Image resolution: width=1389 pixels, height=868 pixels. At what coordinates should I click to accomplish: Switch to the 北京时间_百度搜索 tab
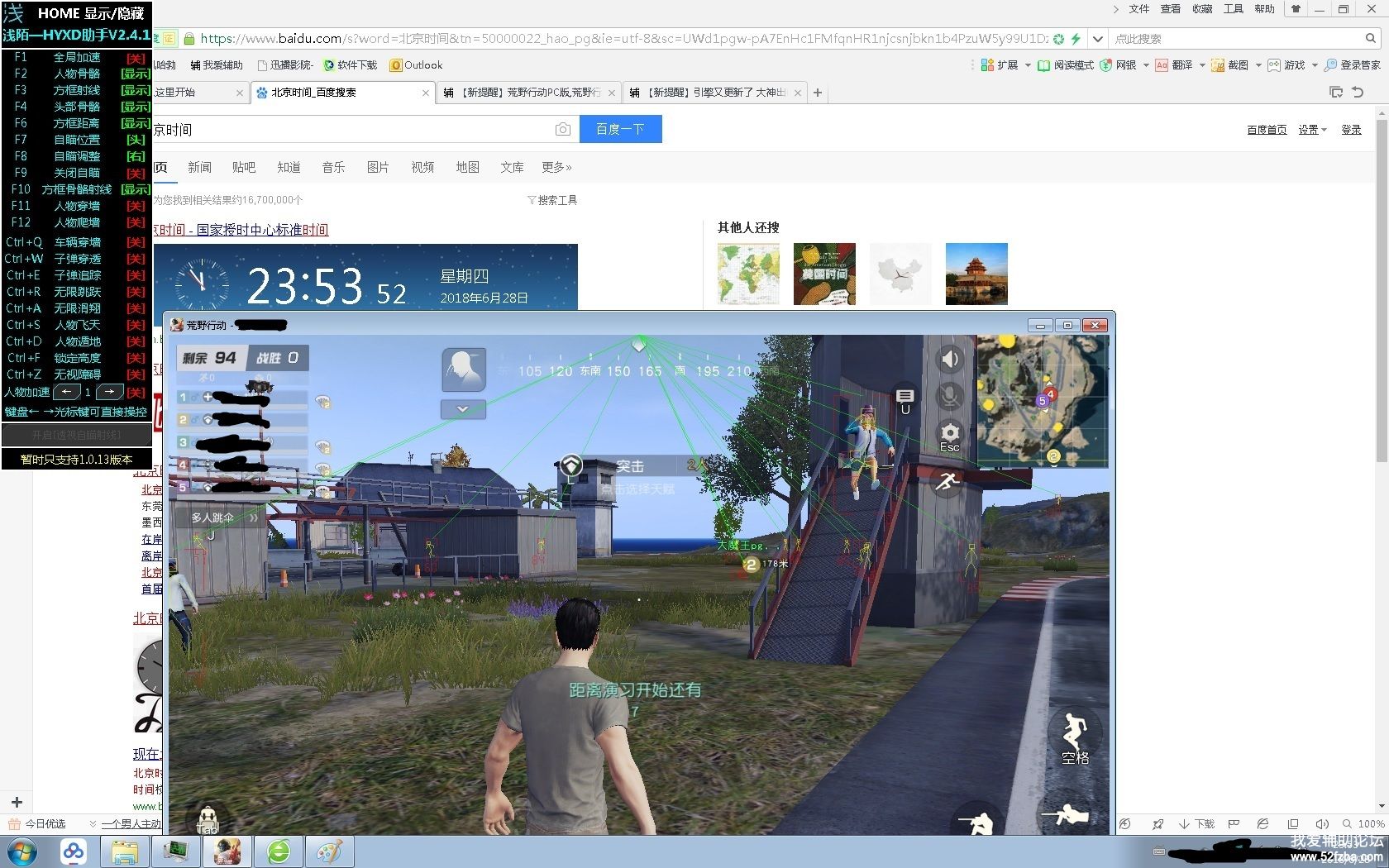(343, 93)
